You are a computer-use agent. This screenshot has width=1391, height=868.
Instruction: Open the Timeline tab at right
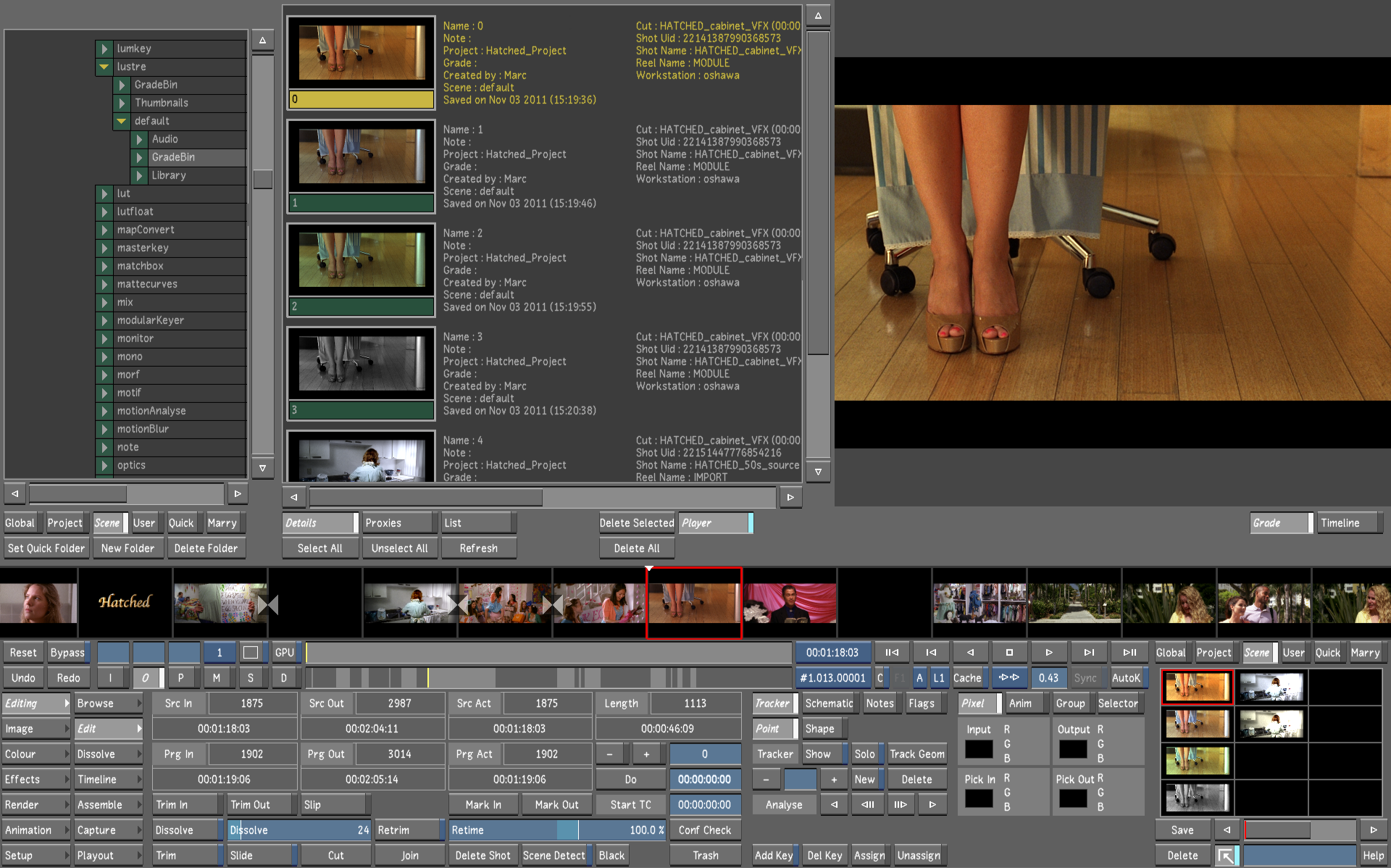(x=1348, y=522)
